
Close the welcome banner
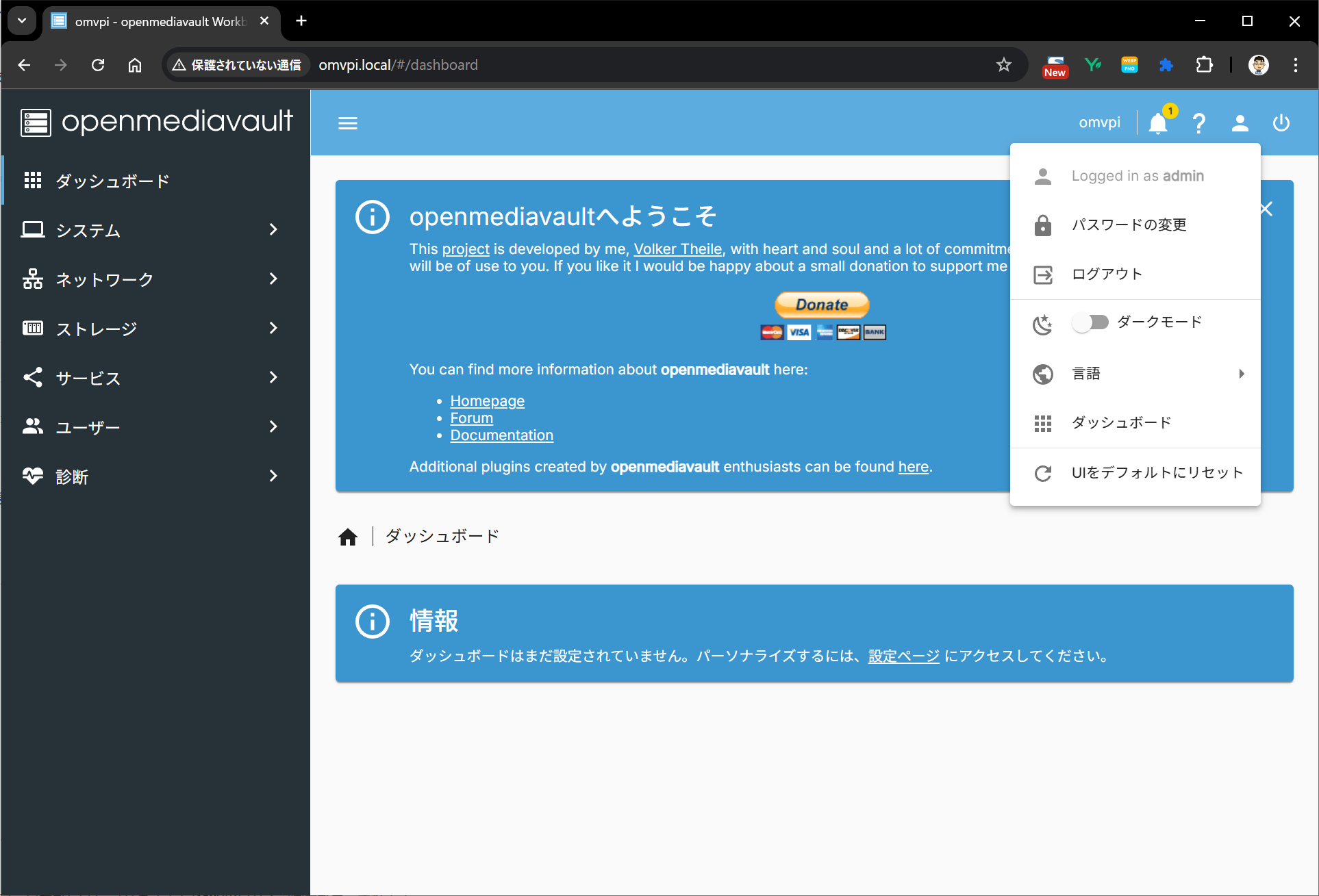[1267, 209]
